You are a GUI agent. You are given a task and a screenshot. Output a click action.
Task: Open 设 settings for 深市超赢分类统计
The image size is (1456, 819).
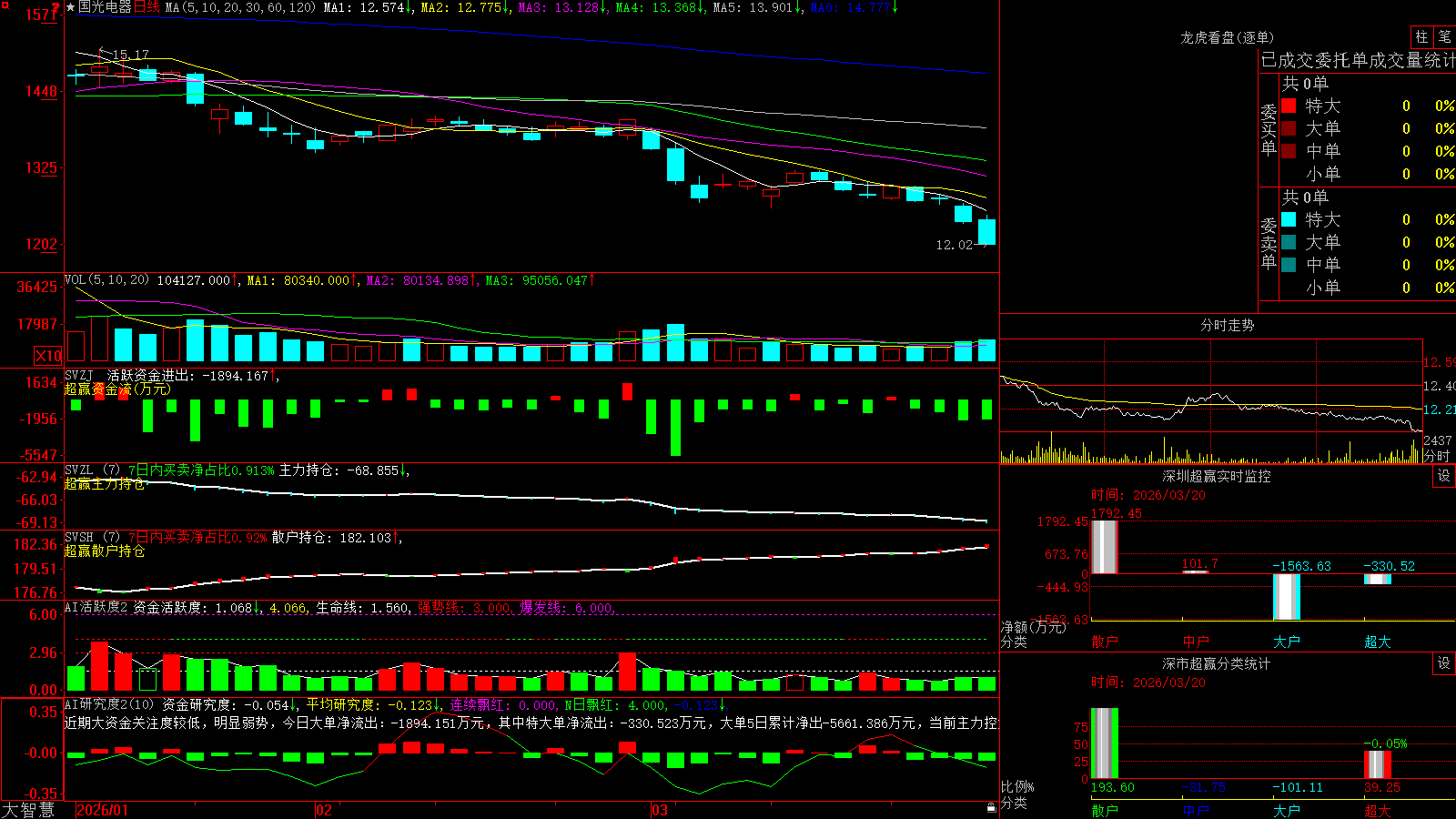1444,663
